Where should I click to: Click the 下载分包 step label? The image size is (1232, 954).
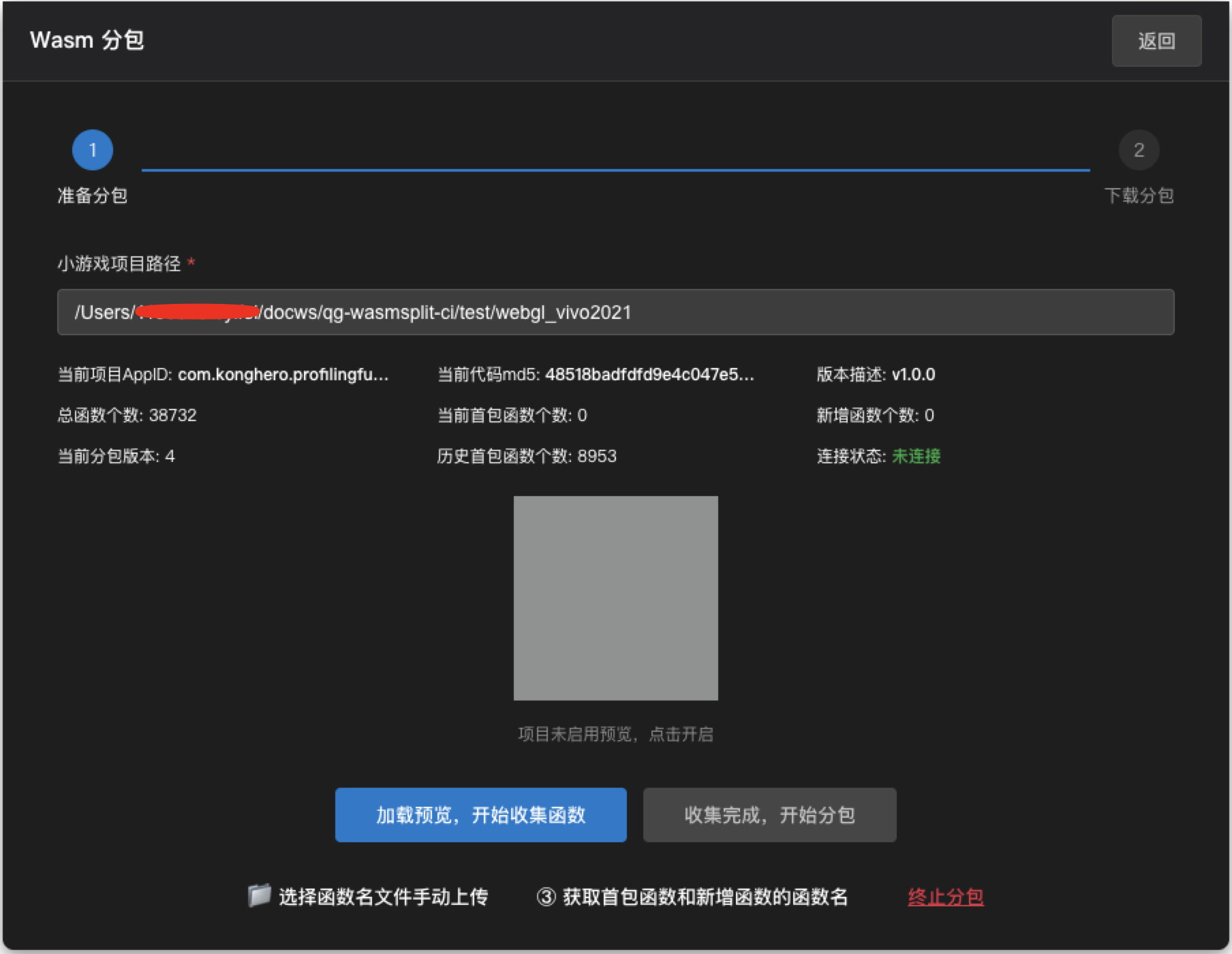(1138, 196)
